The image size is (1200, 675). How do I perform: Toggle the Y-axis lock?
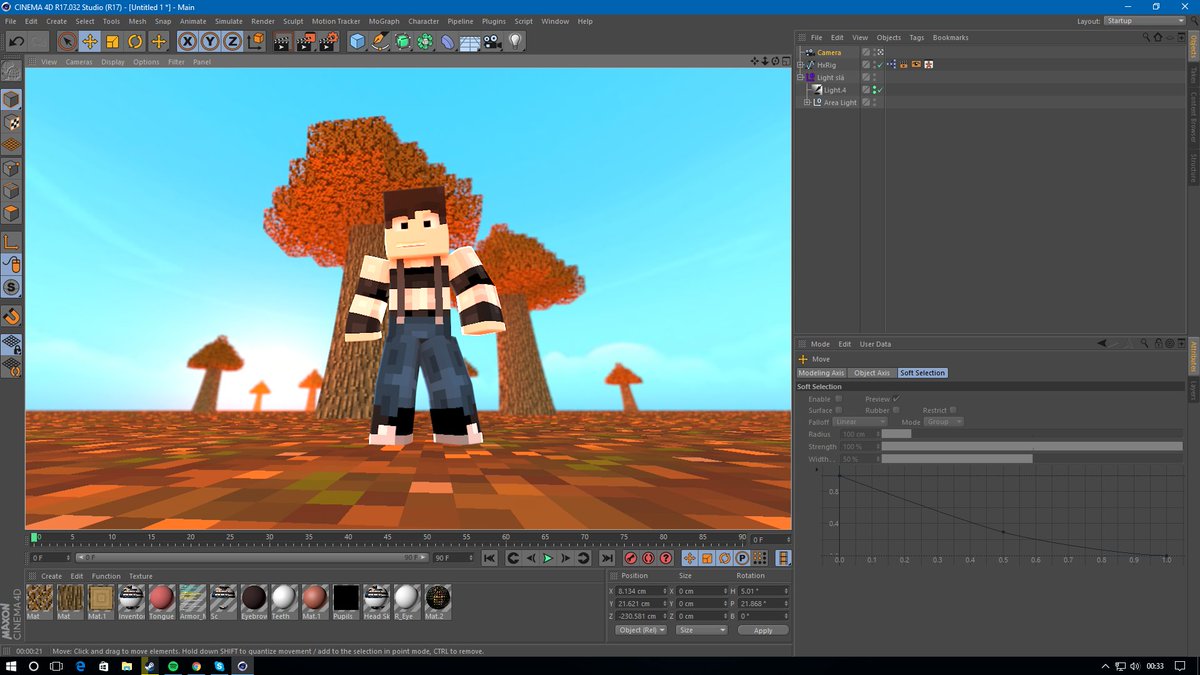[x=210, y=41]
